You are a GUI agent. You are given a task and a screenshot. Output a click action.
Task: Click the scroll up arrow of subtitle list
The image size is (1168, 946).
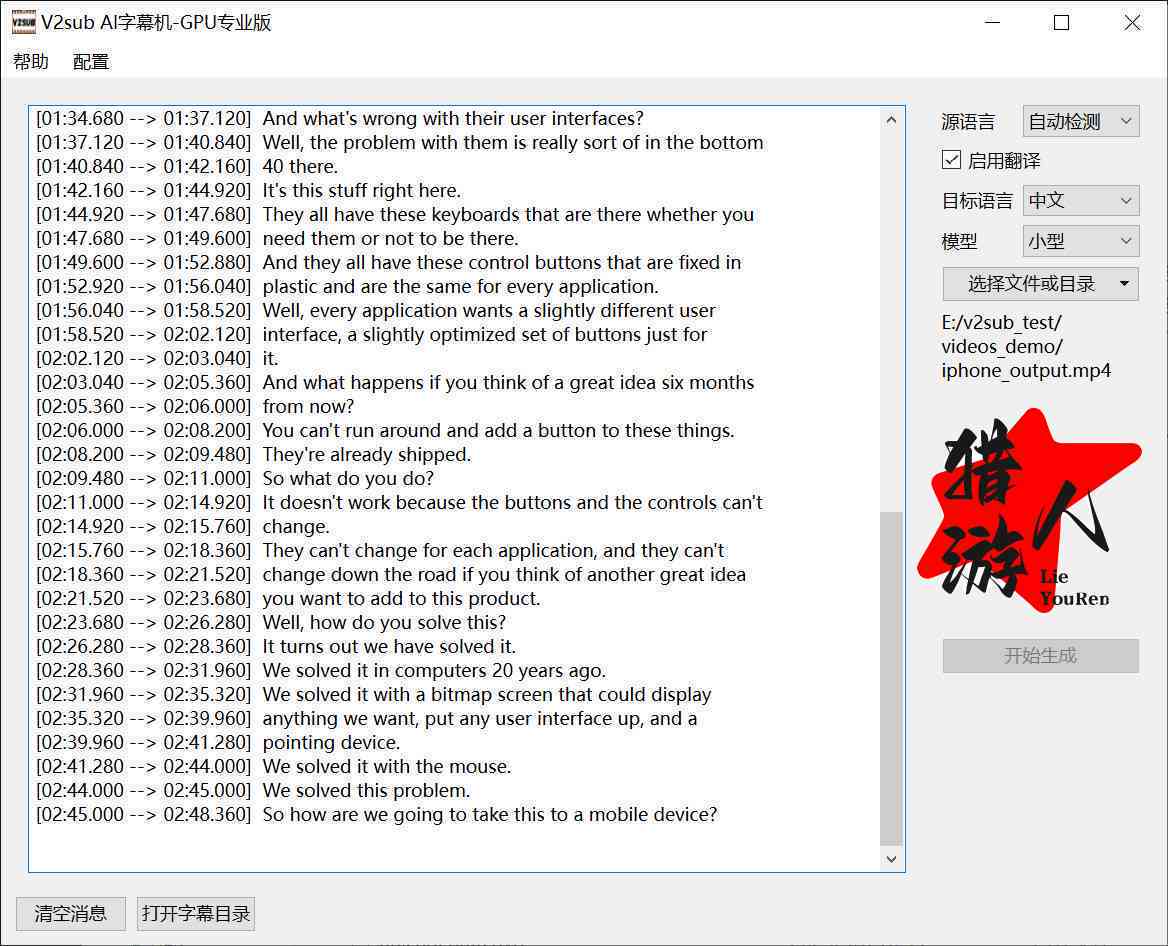click(x=891, y=119)
